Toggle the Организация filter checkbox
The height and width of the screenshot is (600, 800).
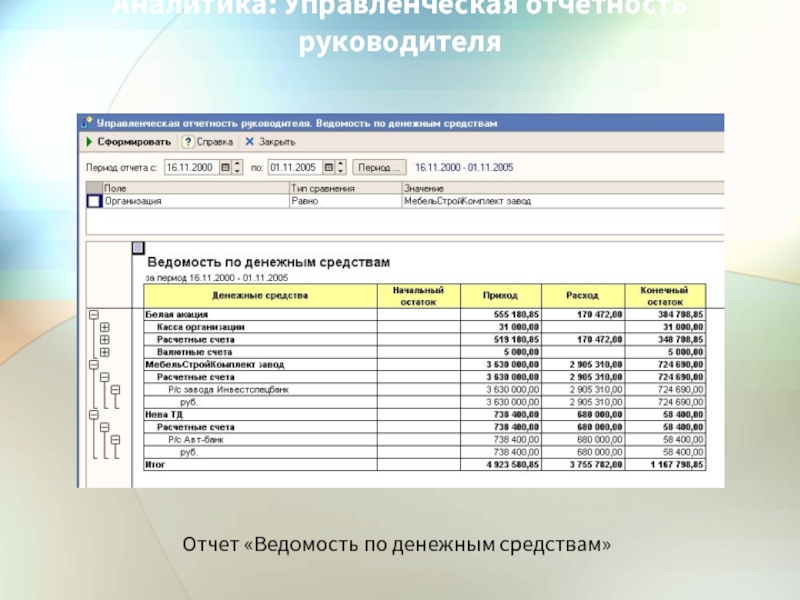point(94,201)
